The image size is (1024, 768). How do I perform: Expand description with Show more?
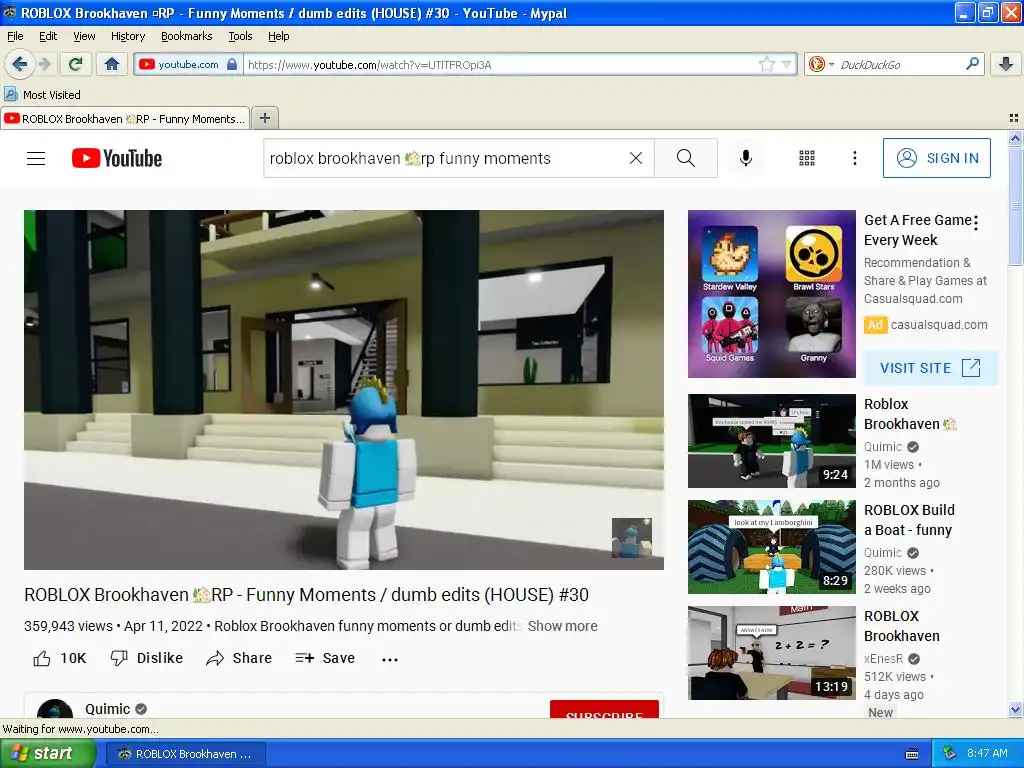coord(562,626)
